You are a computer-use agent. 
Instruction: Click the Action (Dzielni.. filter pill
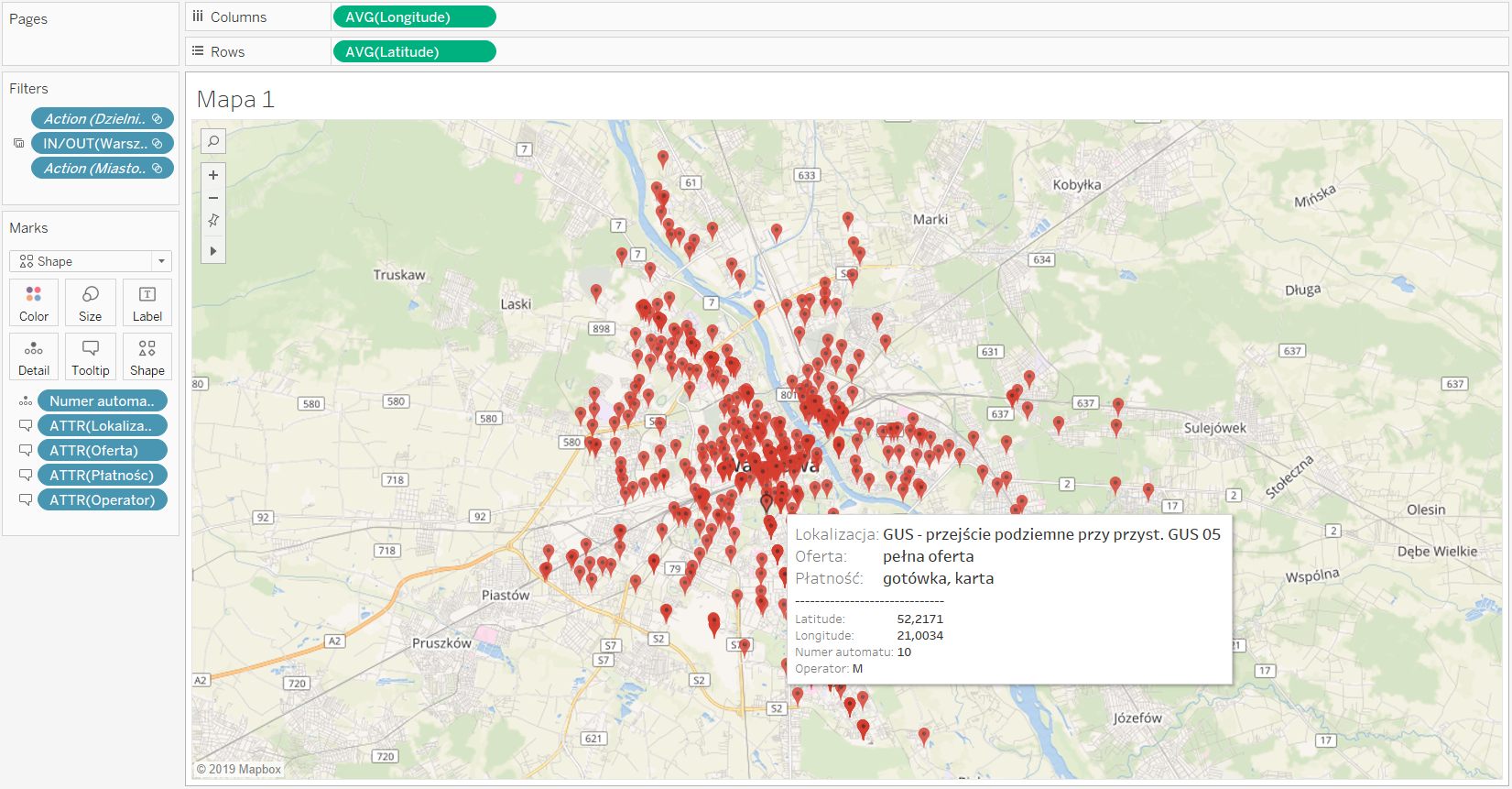coord(102,118)
